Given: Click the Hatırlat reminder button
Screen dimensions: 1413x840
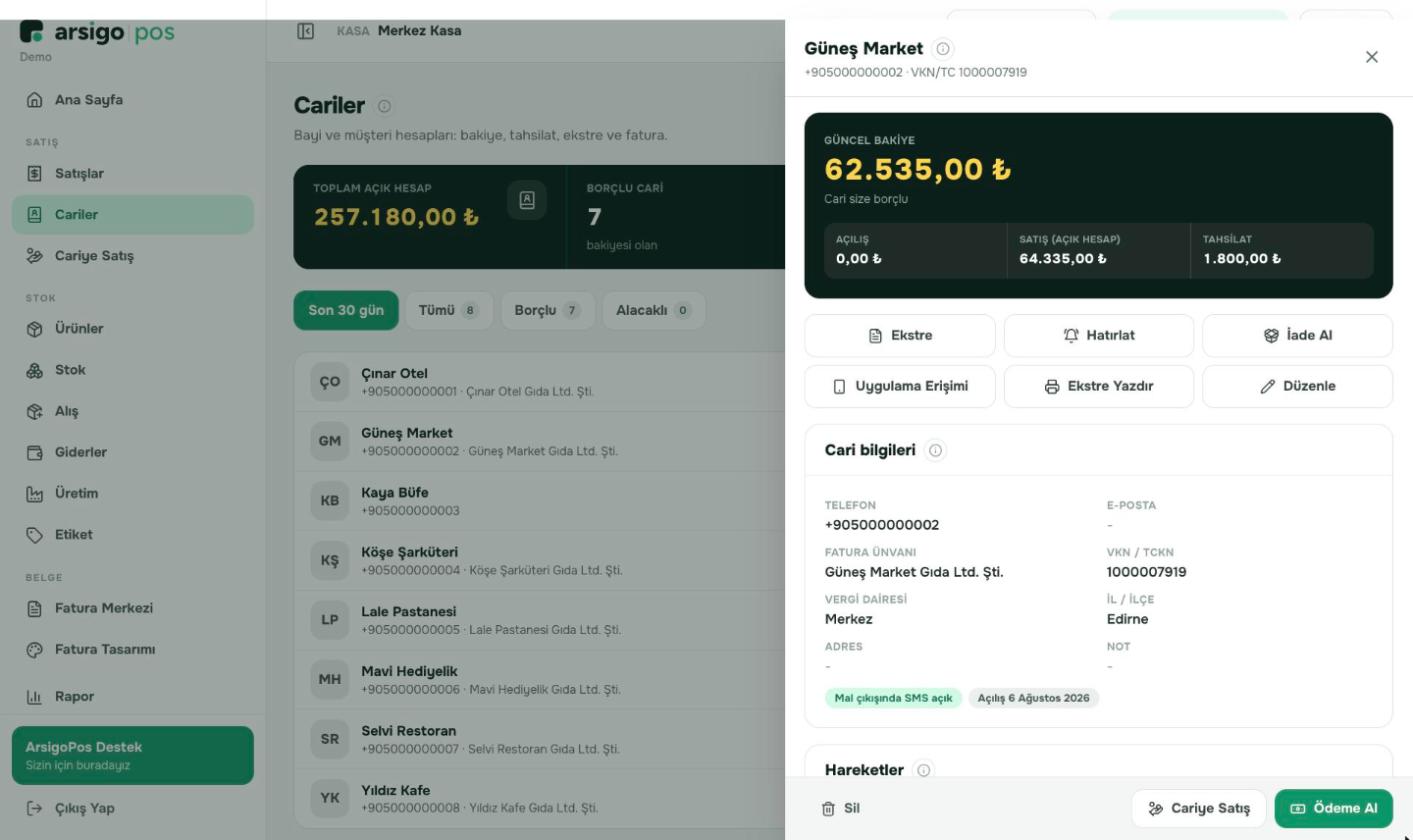Looking at the screenshot, I should (1099, 336).
